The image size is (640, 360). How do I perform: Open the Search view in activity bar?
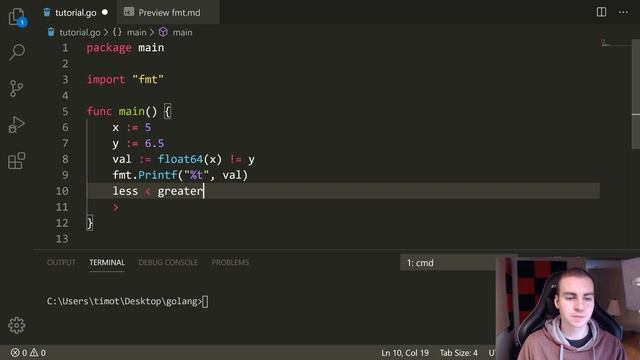click(x=17, y=52)
